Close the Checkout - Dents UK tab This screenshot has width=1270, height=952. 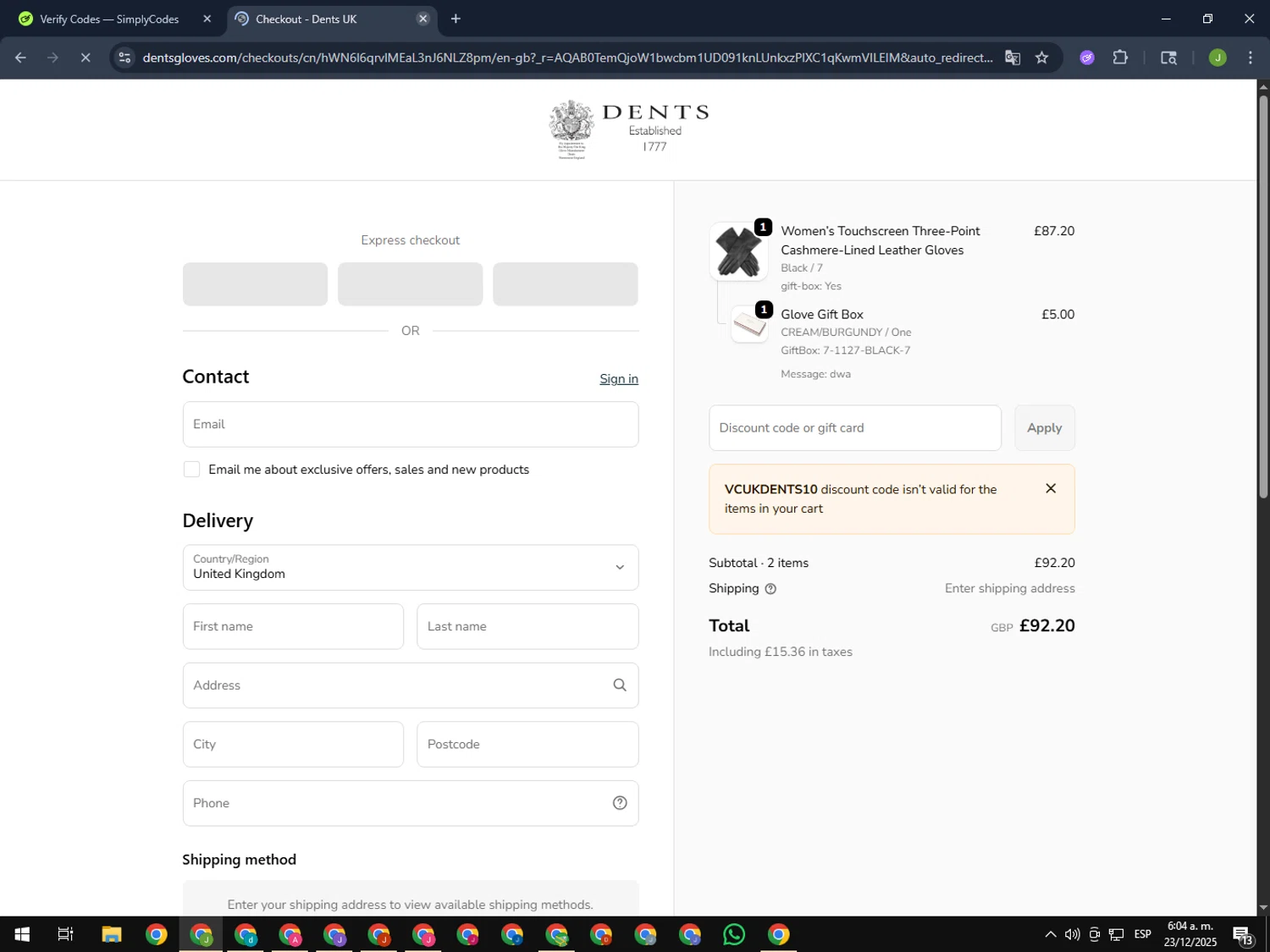pos(423,19)
